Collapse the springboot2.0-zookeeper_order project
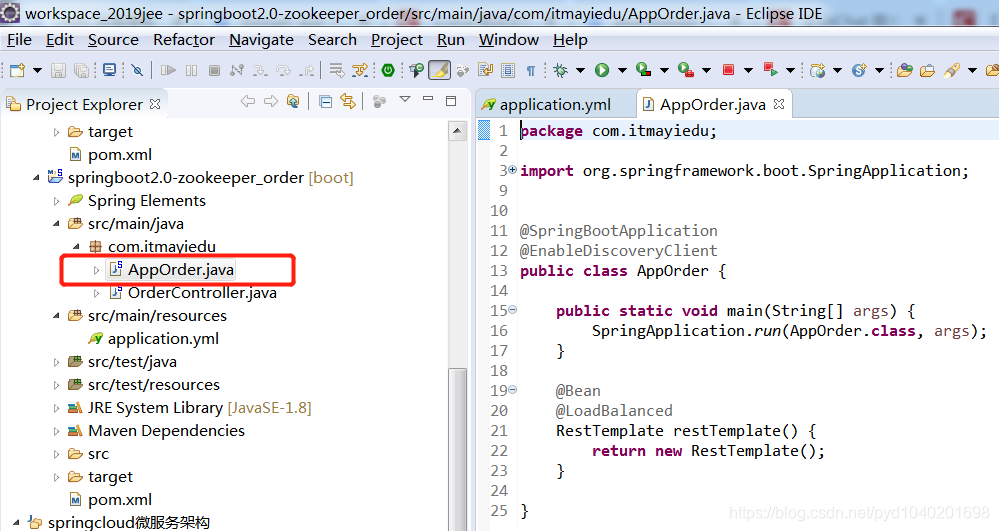Image resolution: width=999 pixels, height=531 pixels. 36,178
